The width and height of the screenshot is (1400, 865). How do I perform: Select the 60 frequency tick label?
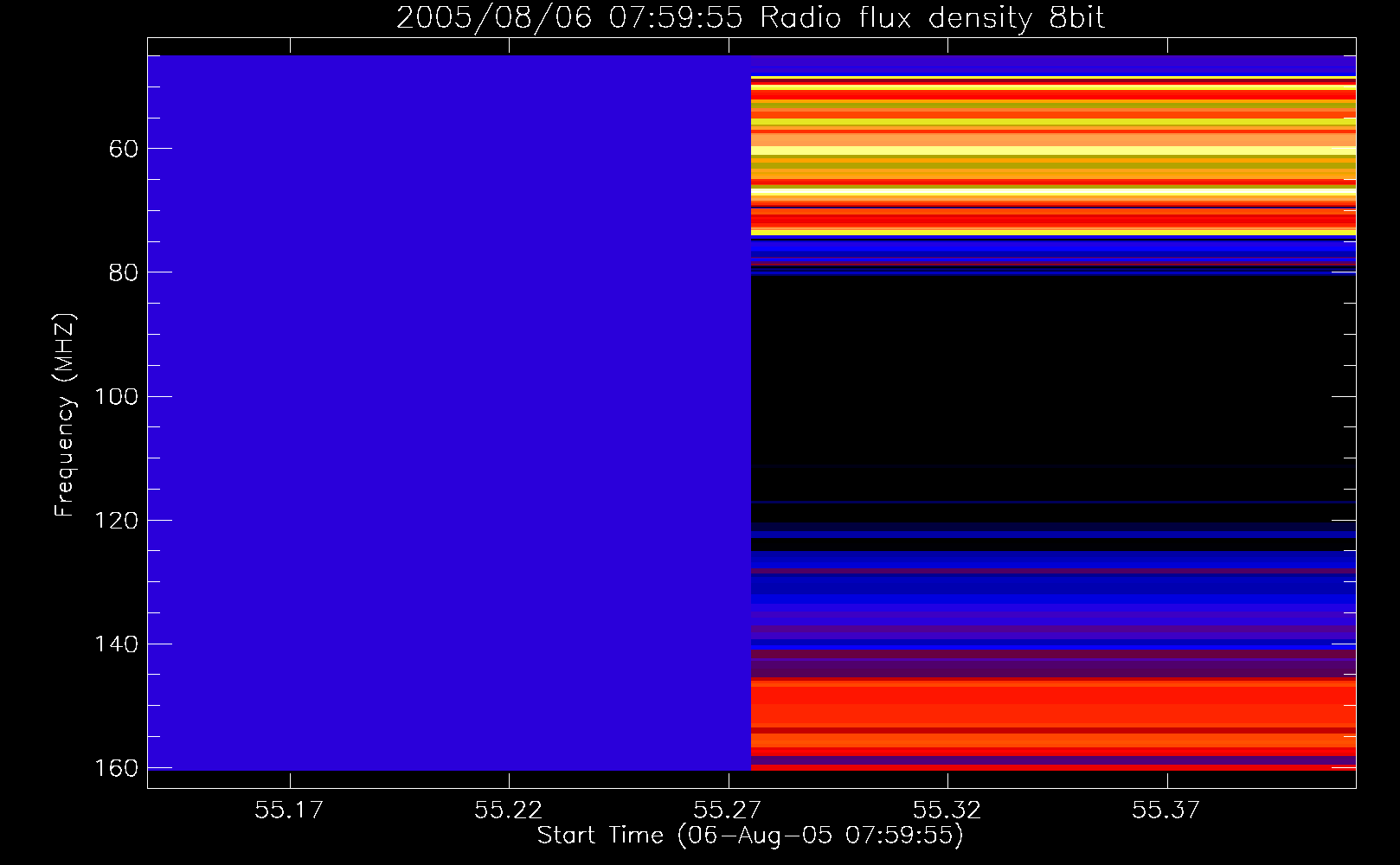pyautogui.click(x=124, y=149)
